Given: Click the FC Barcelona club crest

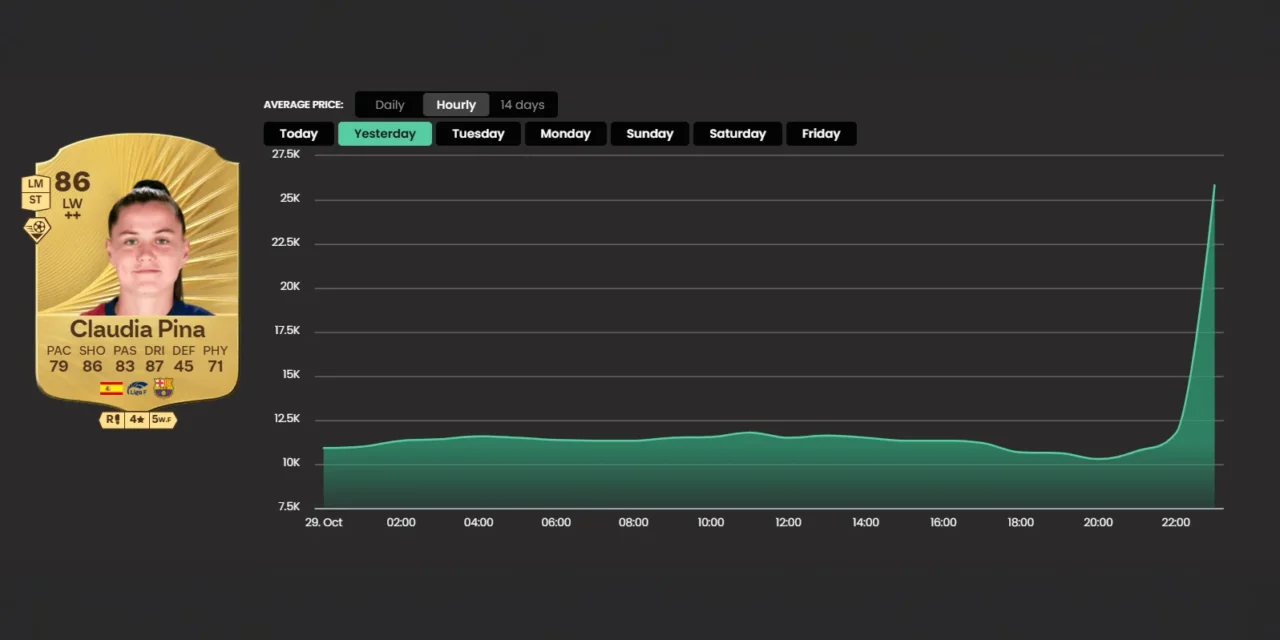Looking at the screenshot, I should click(x=163, y=389).
